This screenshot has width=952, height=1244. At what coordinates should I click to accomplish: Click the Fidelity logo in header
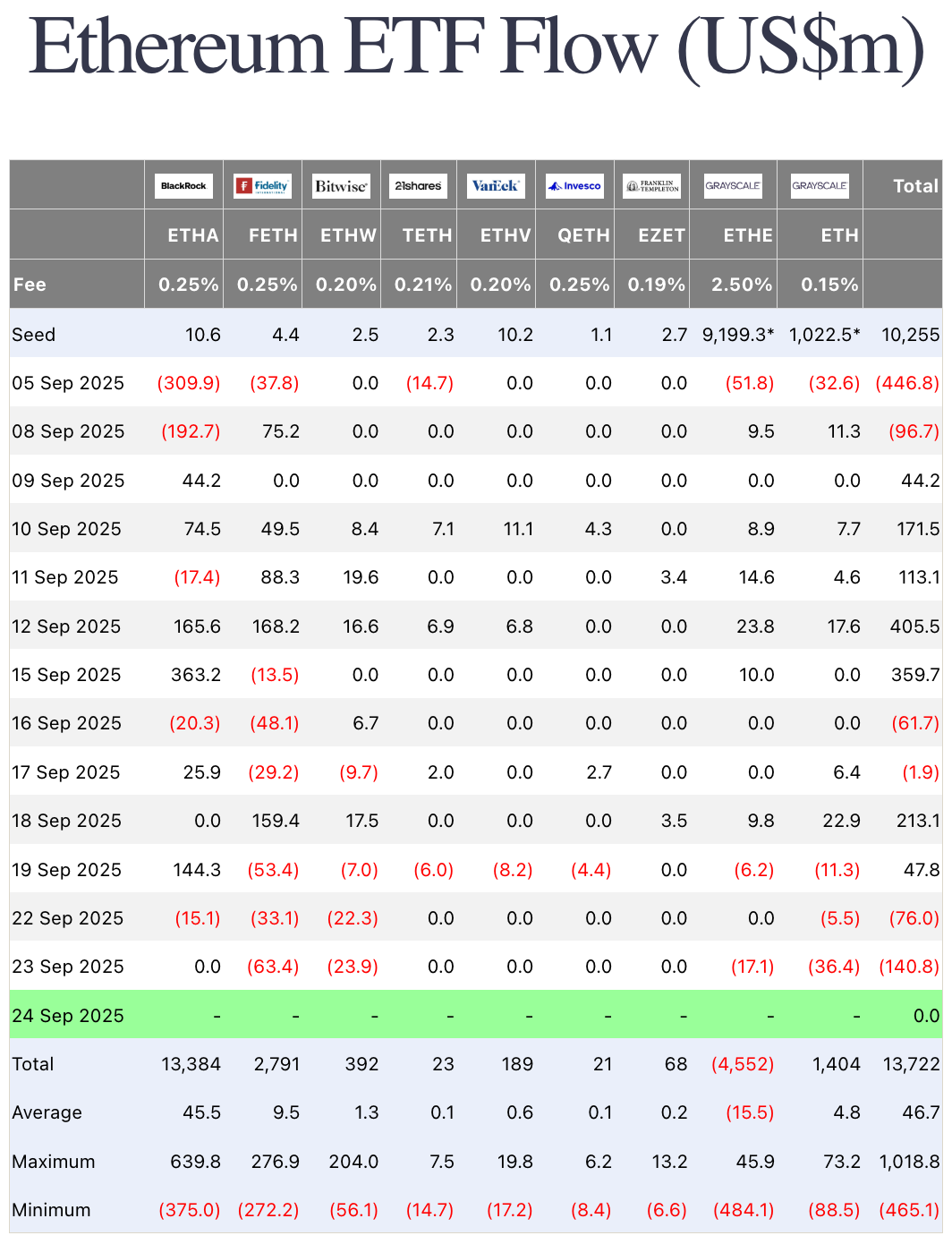click(262, 186)
